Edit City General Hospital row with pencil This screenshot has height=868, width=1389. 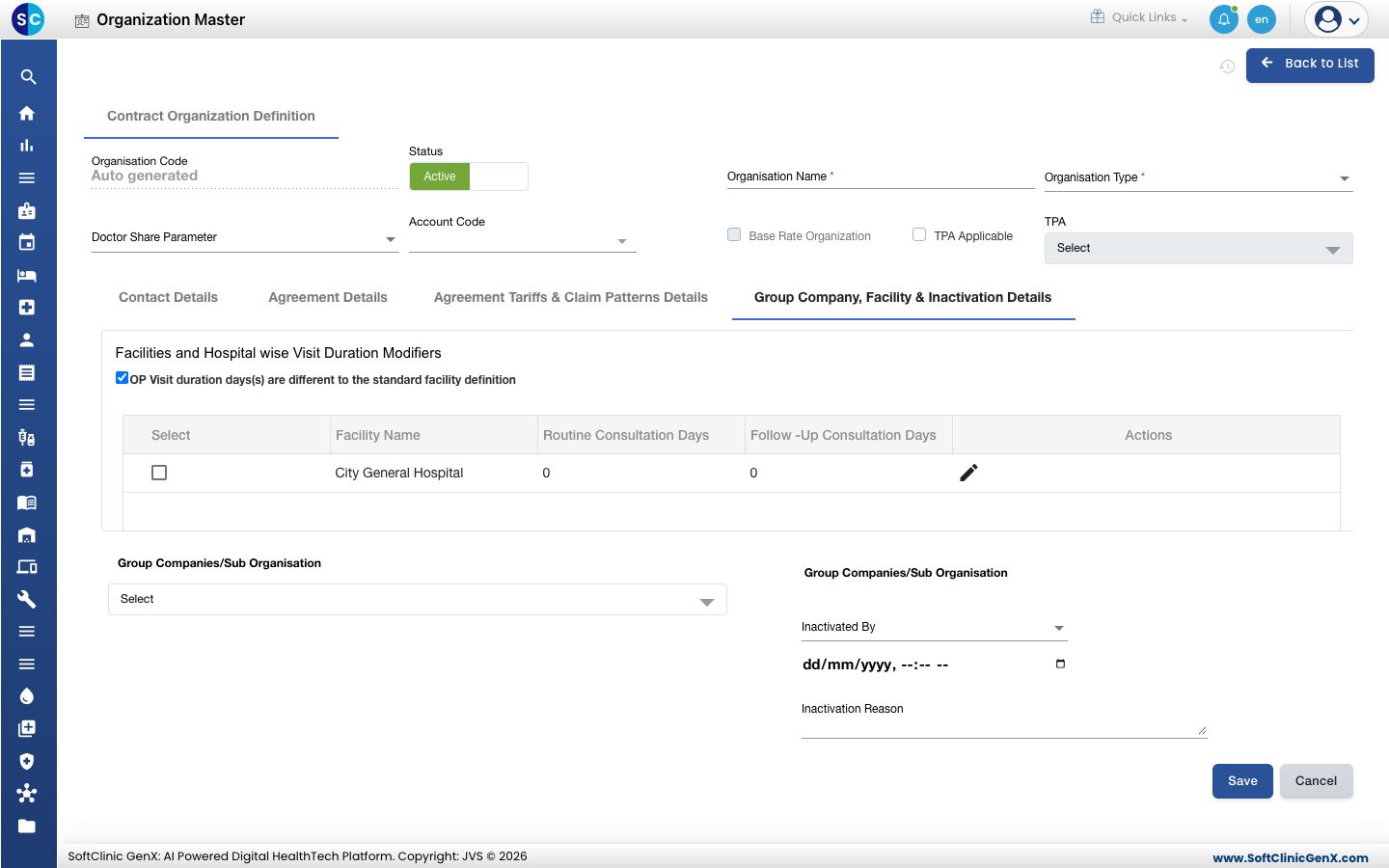(968, 473)
